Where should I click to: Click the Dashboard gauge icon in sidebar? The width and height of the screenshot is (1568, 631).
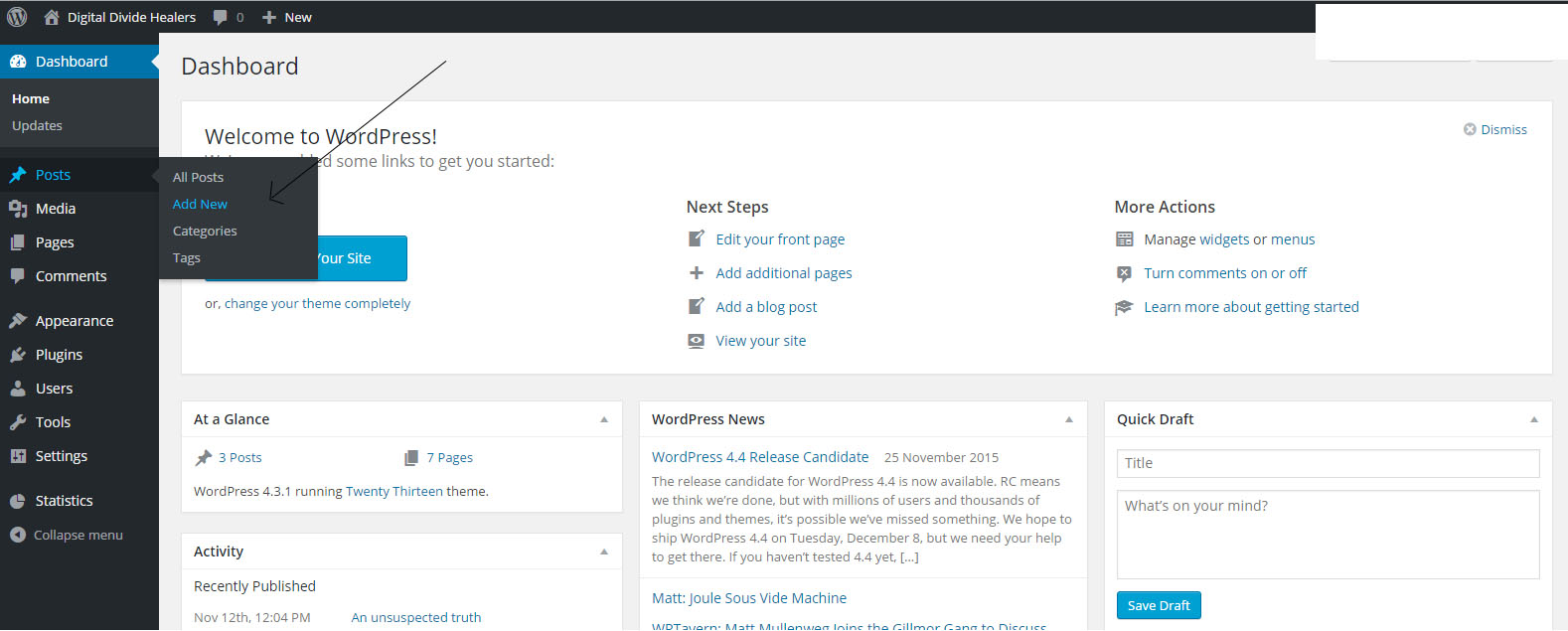tap(18, 62)
